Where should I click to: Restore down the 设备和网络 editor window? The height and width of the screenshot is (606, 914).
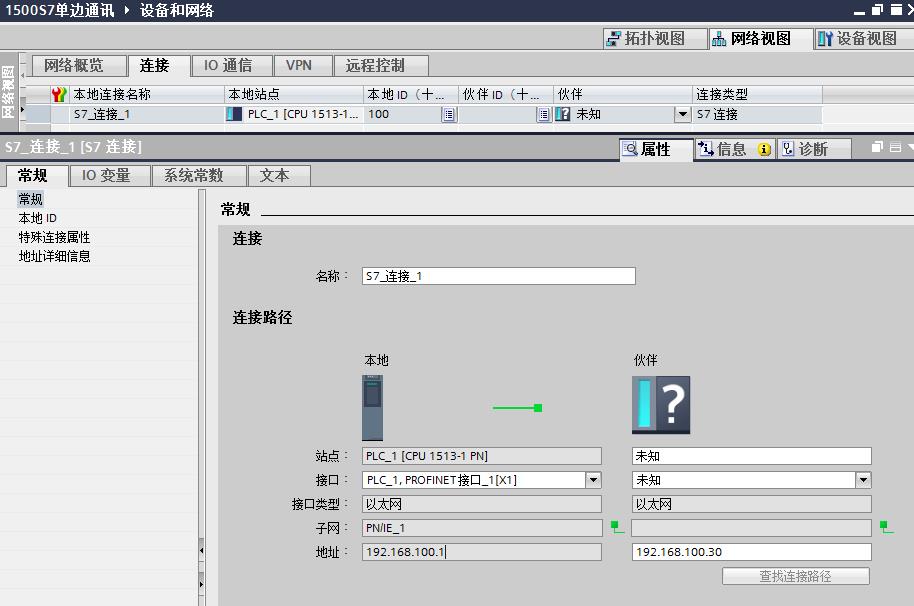click(x=877, y=9)
